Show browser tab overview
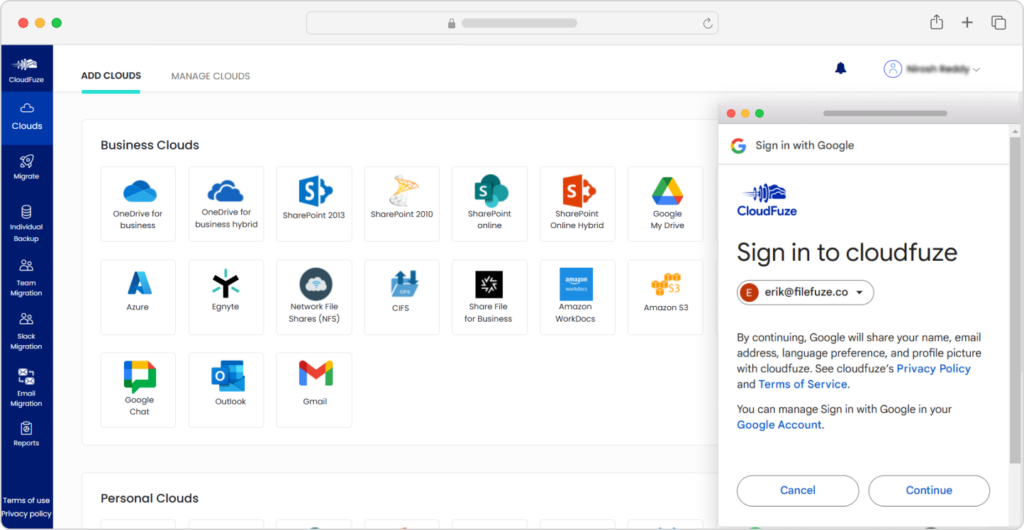The height and width of the screenshot is (530, 1024). pyautogui.click(x=999, y=23)
